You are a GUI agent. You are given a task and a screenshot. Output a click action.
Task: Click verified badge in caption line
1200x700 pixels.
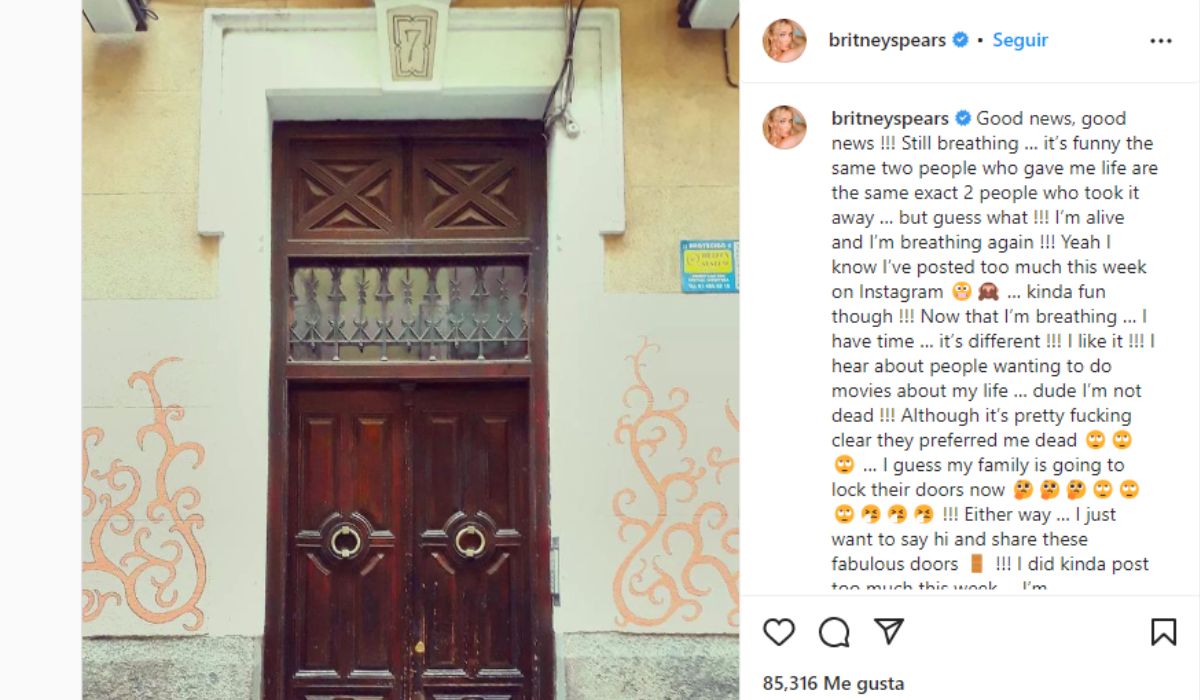(963, 118)
